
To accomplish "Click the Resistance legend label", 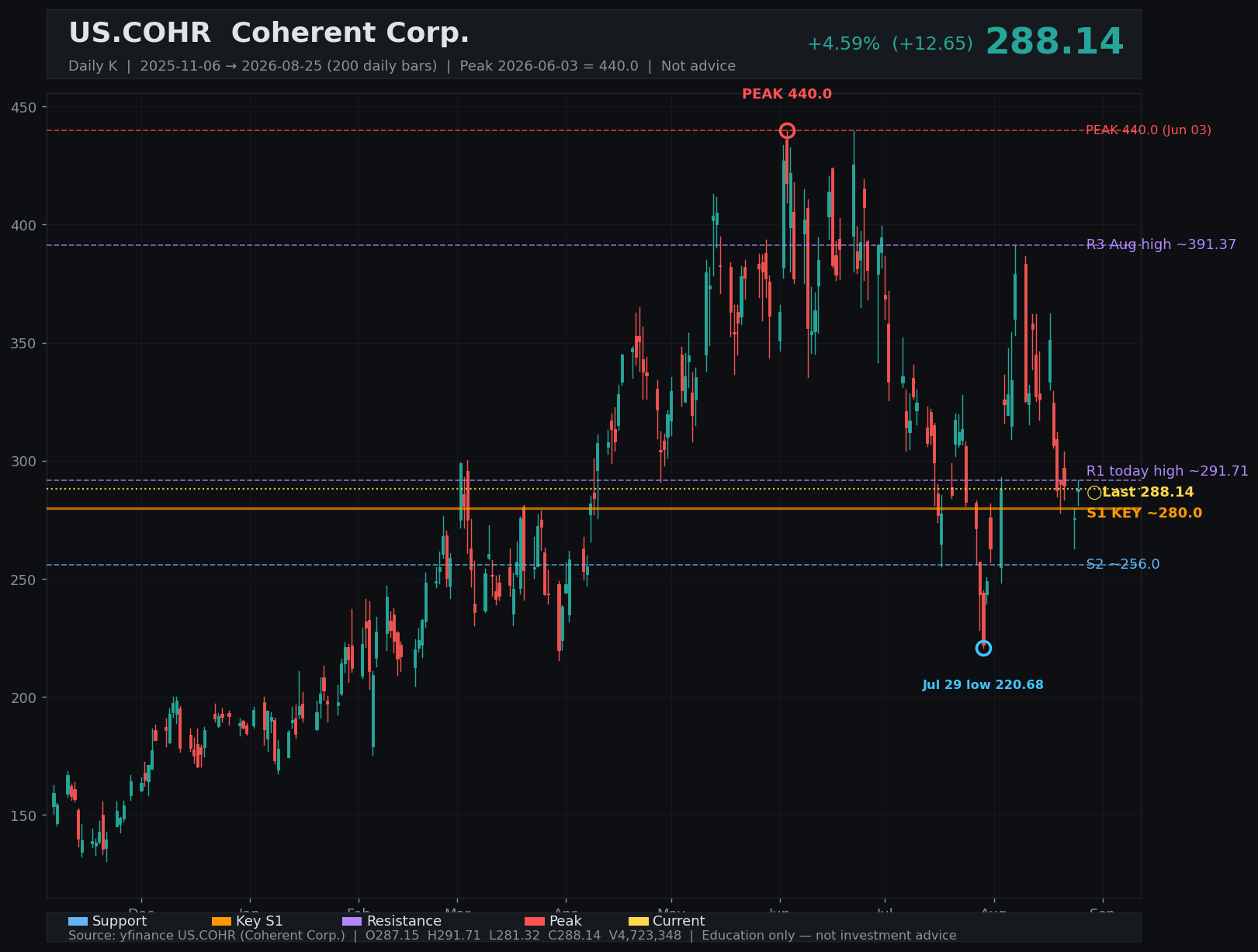I will [404, 921].
